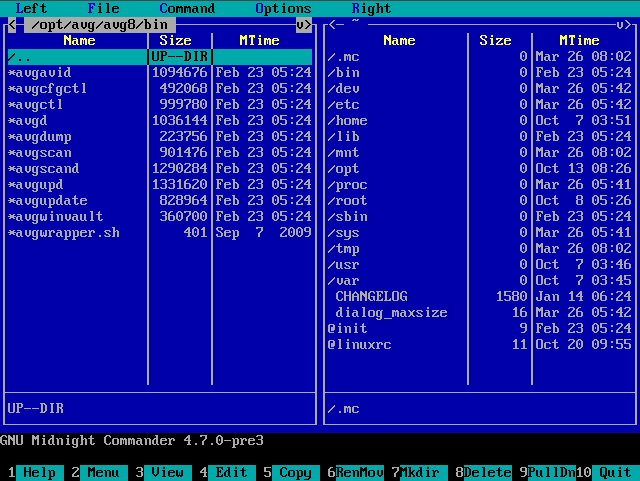Select the /home directory
640x481 pixels.
(x=480, y=120)
